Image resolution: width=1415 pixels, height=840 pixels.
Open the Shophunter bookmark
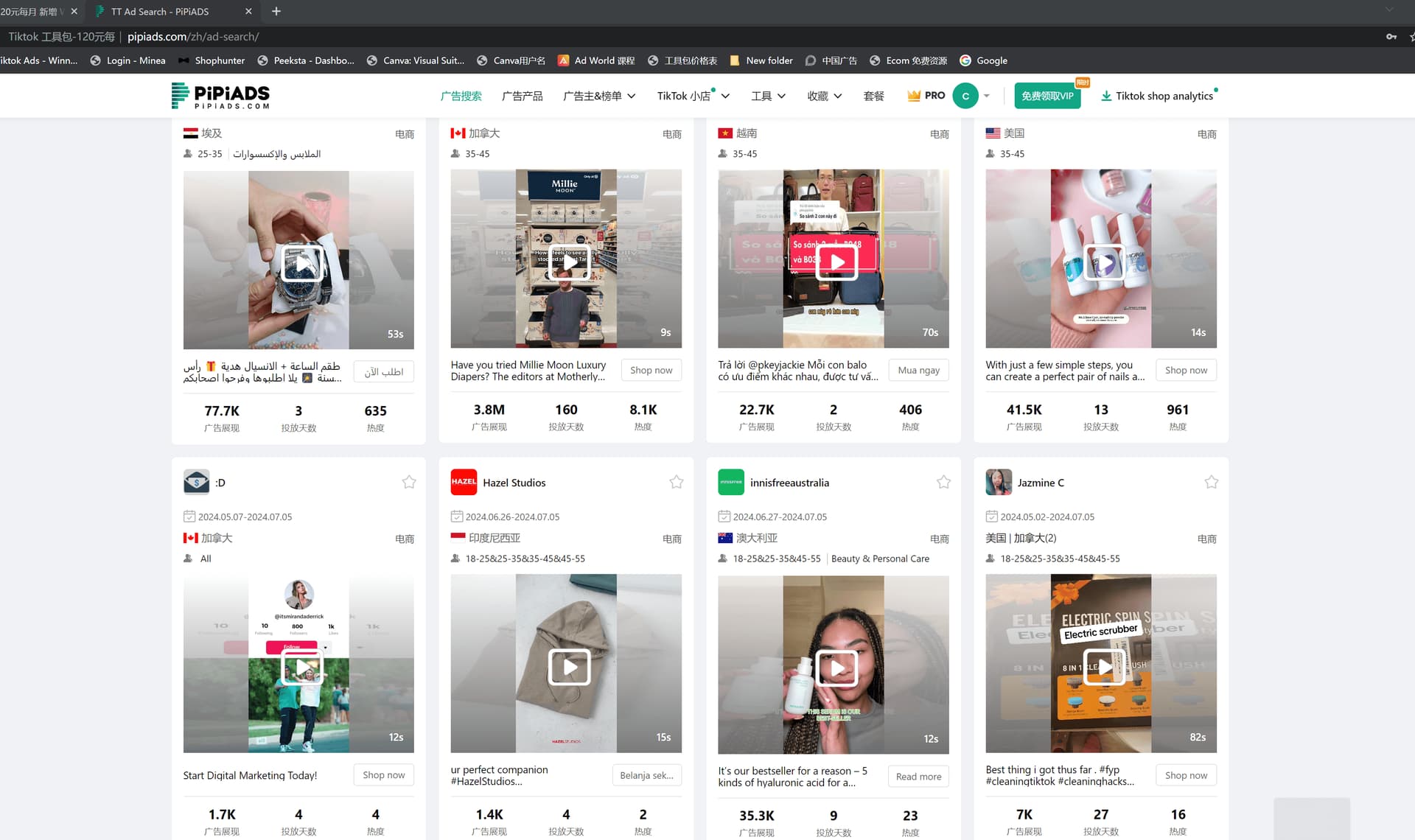[x=212, y=60]
